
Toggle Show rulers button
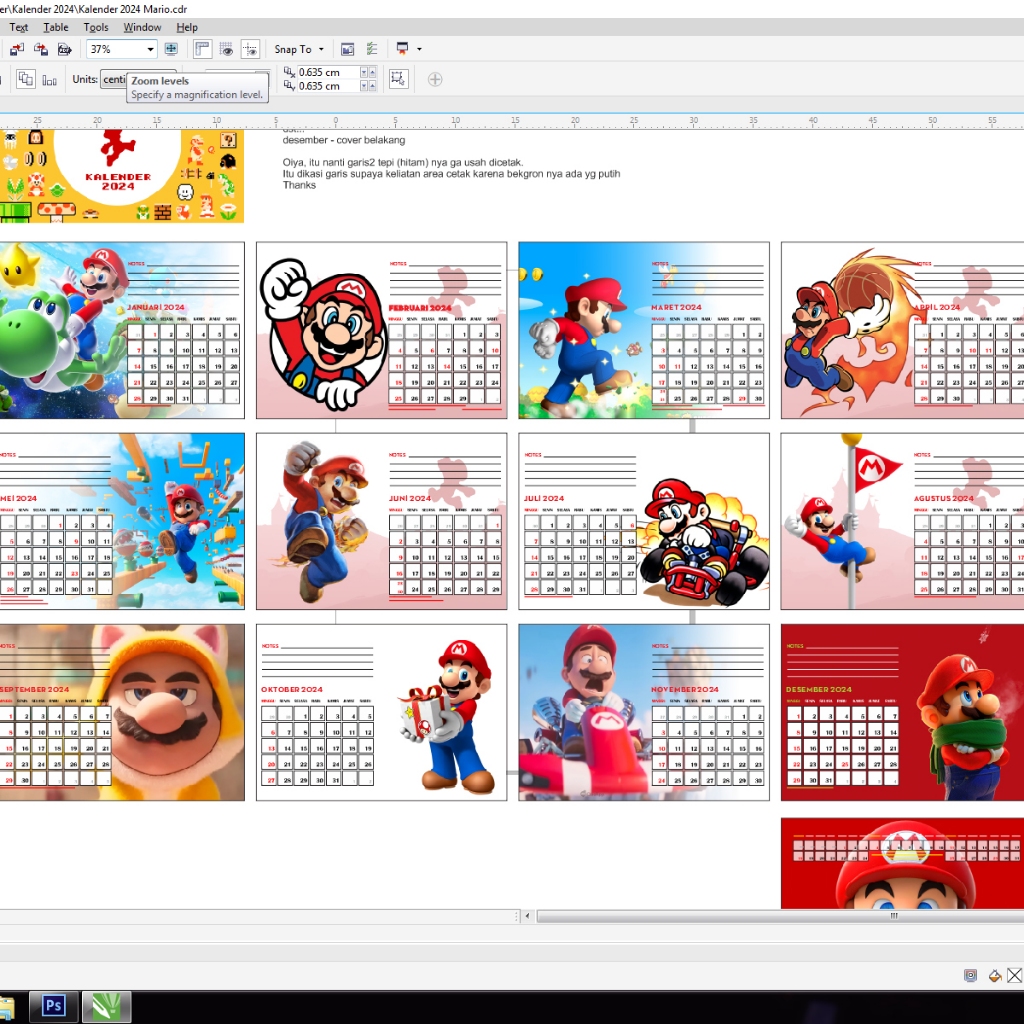coord(203,49)
